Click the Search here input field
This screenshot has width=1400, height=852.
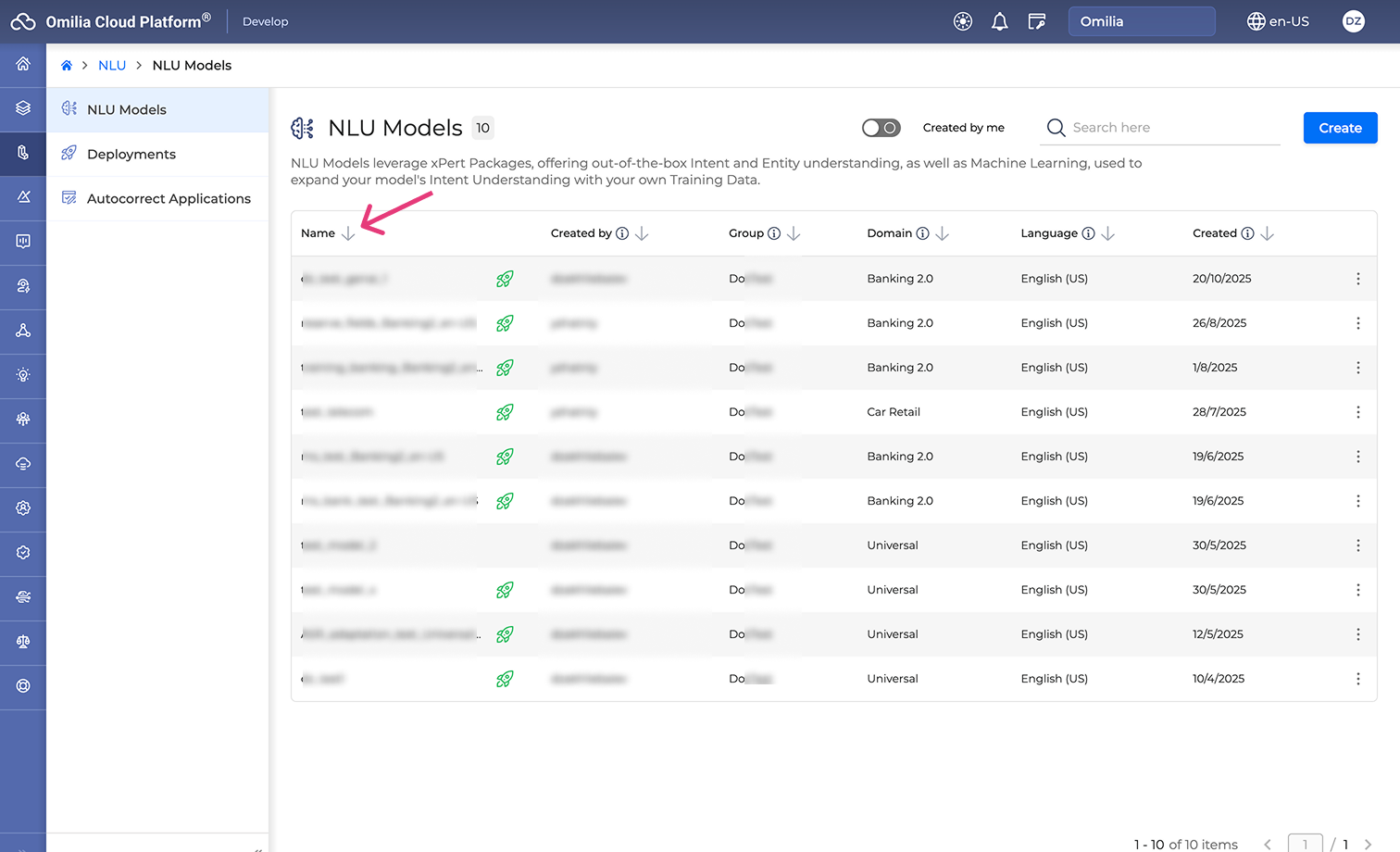pyautogui.click(x=1171, y=128)
